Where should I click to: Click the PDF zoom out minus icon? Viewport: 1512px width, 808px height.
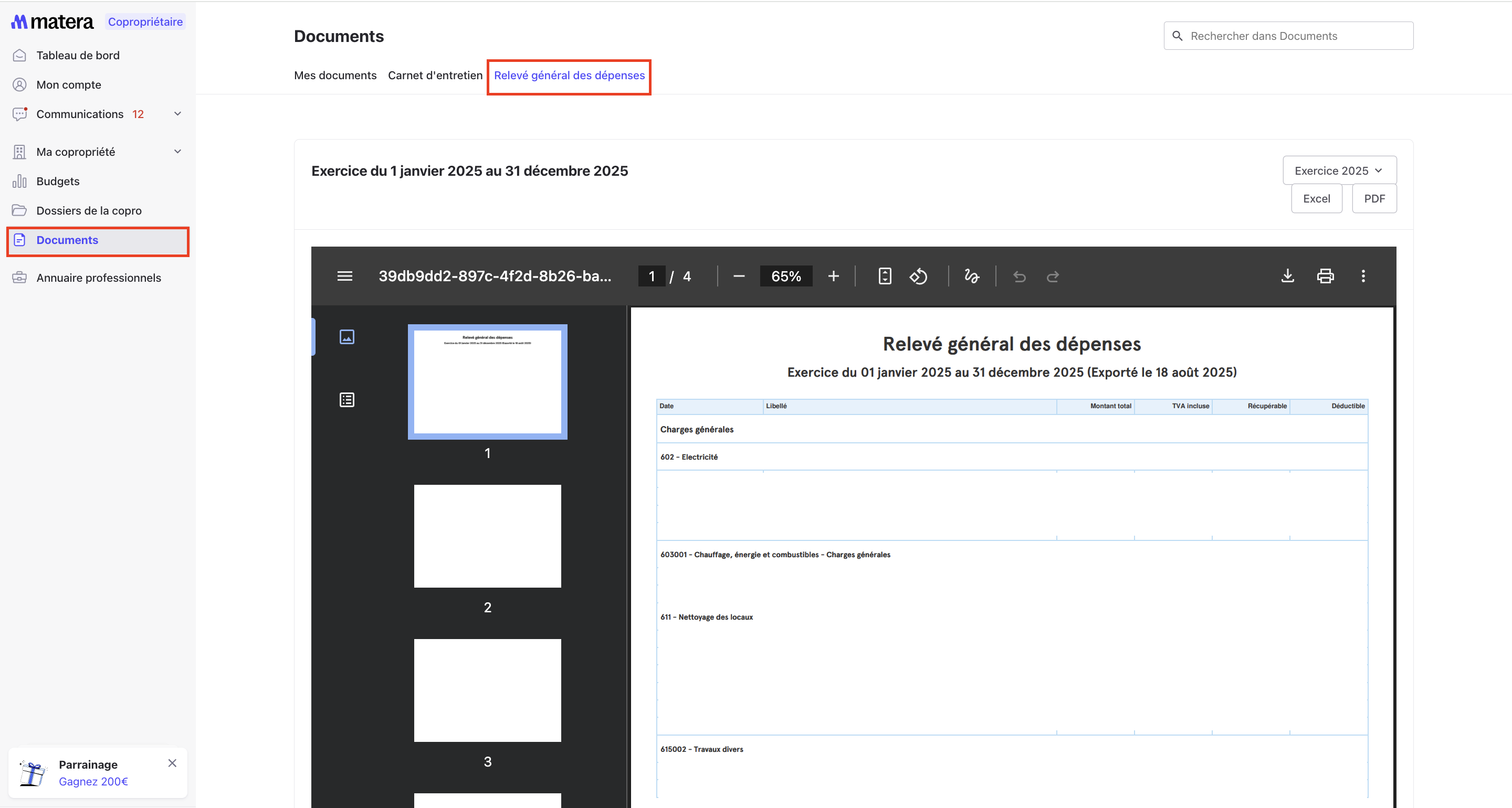[x=739, y=276]
